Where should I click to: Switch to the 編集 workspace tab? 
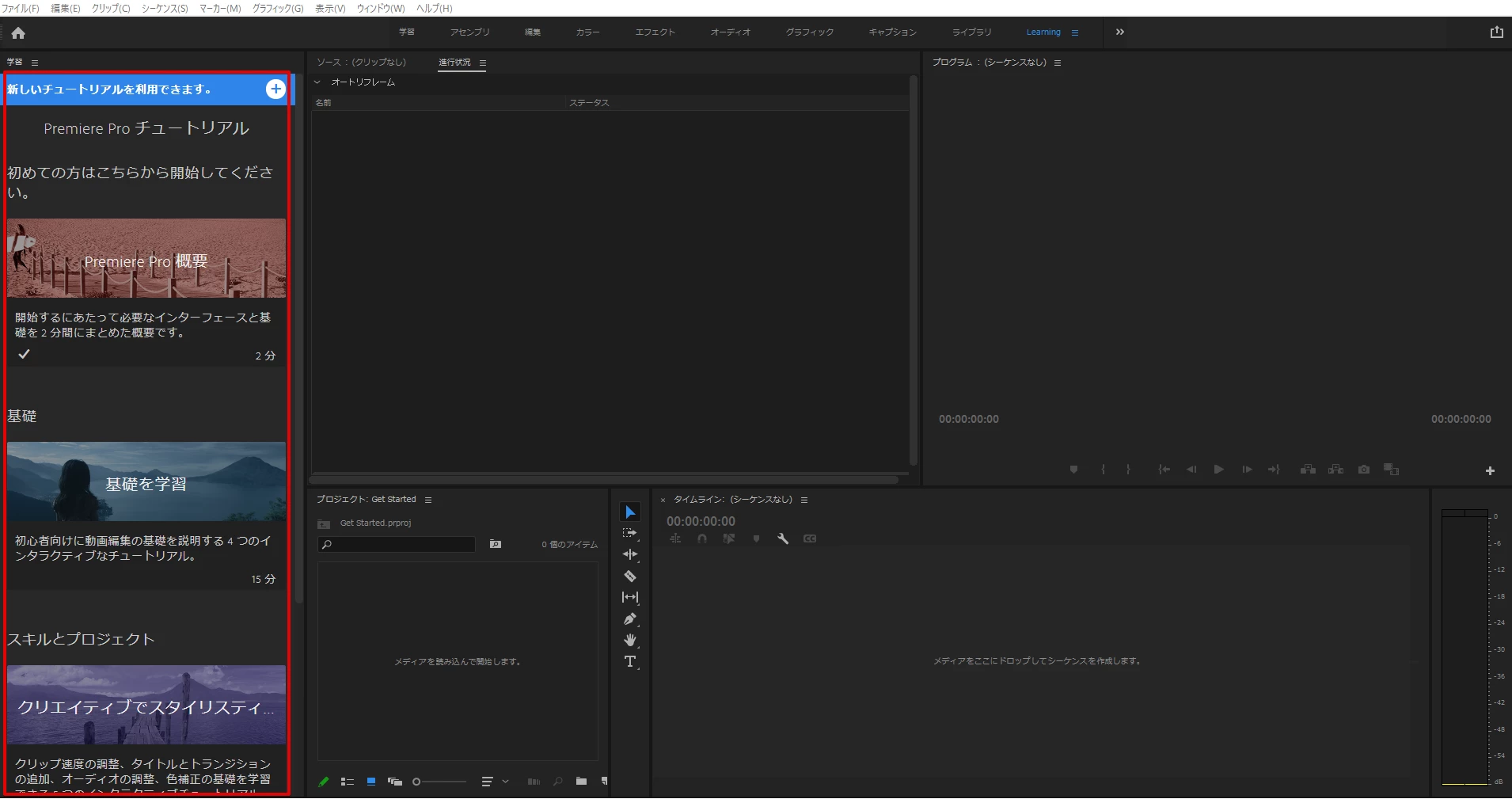point(533,32)
